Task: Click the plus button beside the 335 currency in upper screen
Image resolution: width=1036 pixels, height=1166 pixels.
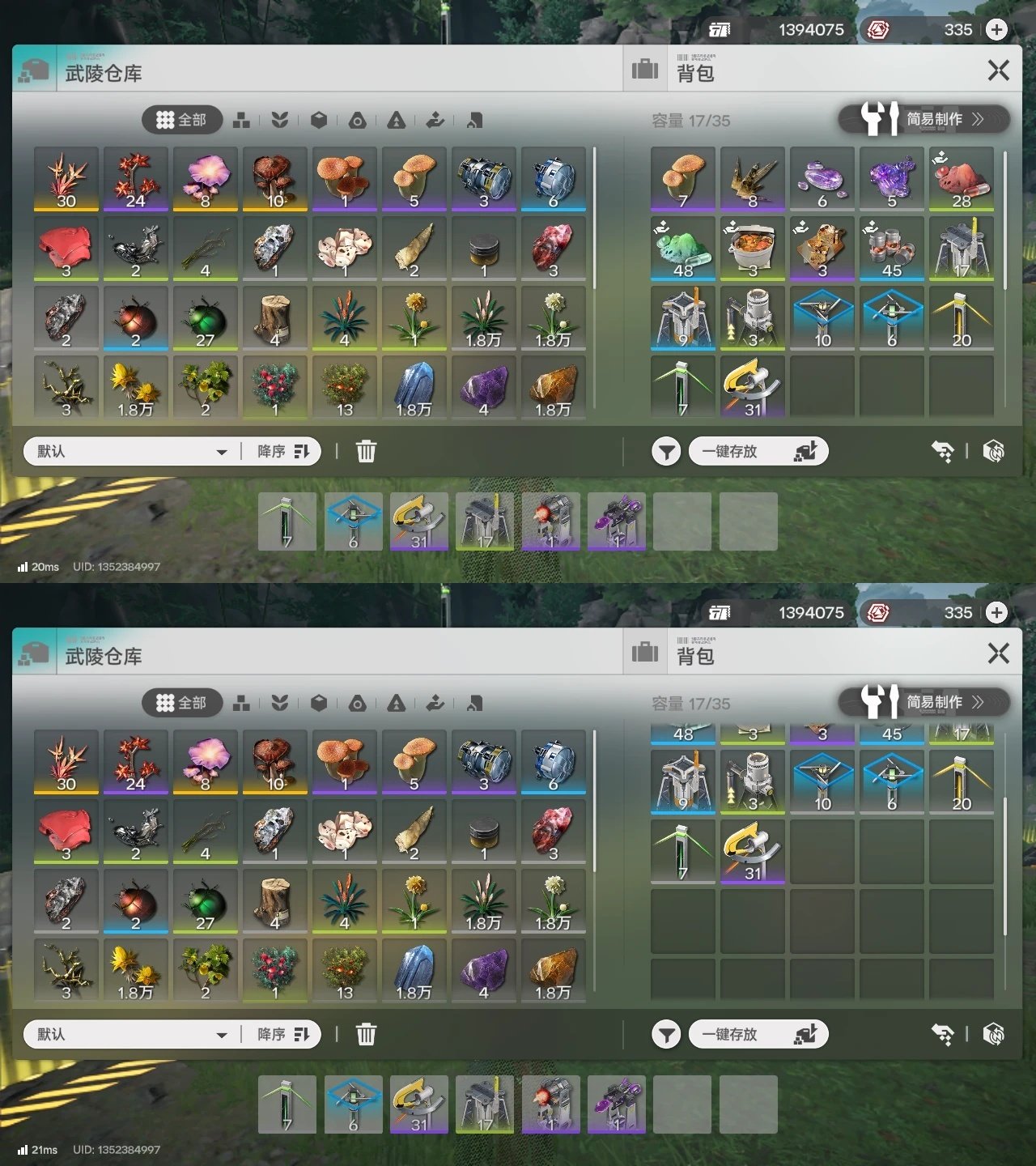Action: (x=997, y=30)
